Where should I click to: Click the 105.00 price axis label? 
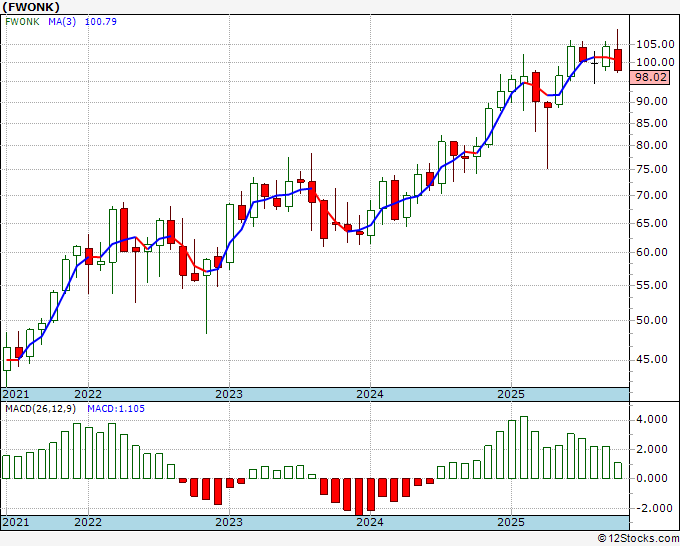655,44
